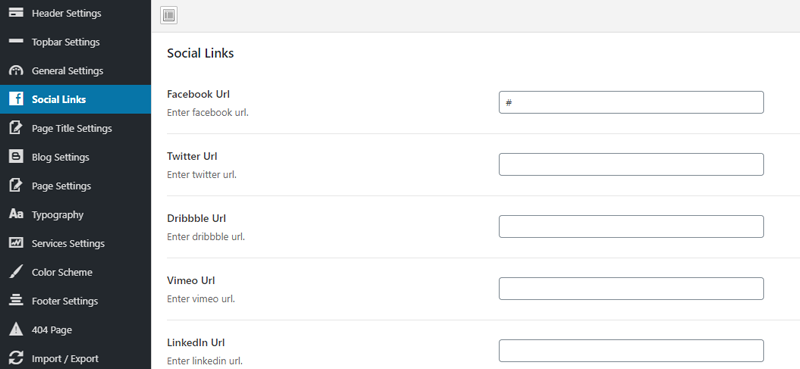Toggle expand-all sections icon in top toolbar

point(169,15)
